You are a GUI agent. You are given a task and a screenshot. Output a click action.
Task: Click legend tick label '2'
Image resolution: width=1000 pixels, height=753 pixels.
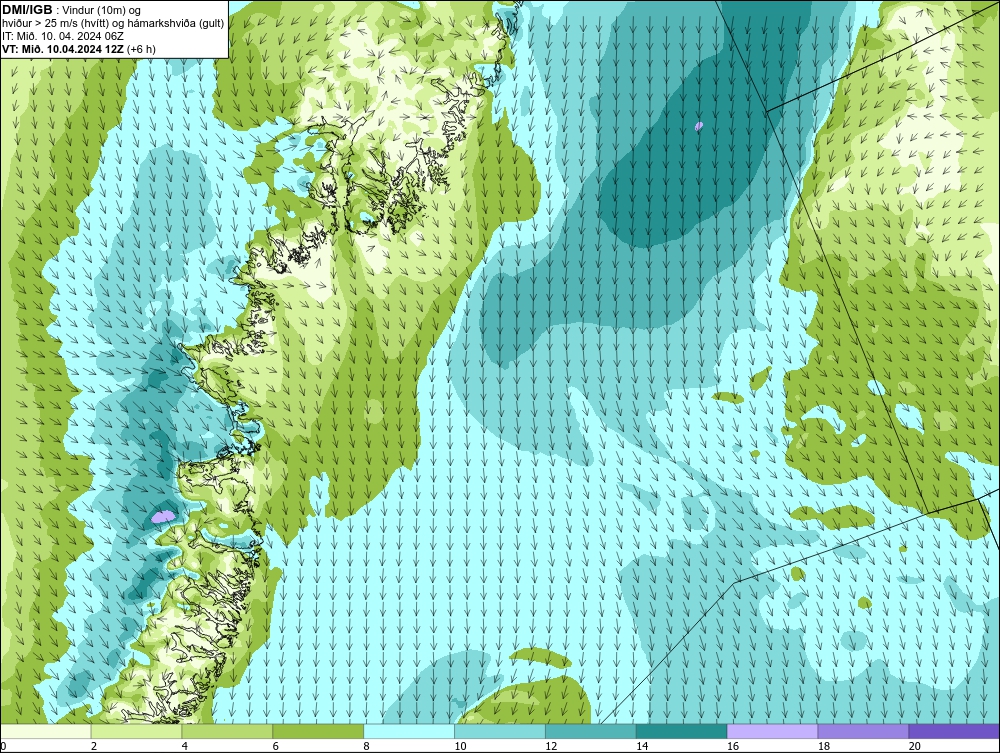[94, 746]
